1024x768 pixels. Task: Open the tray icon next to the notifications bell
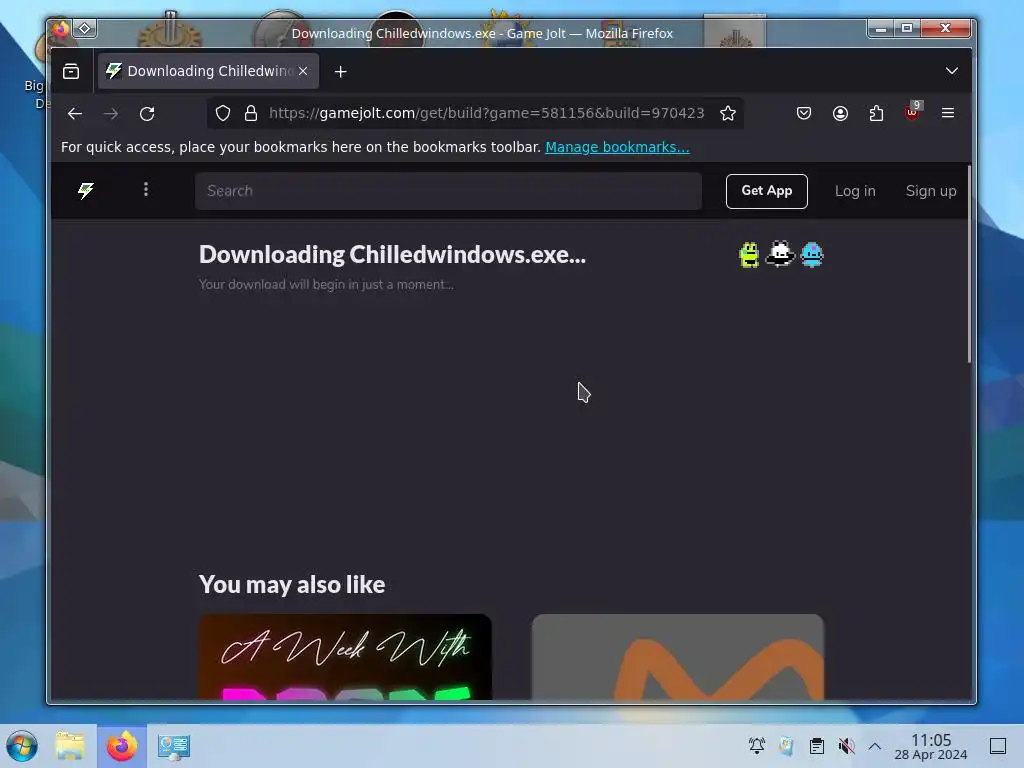pos(787,746)
